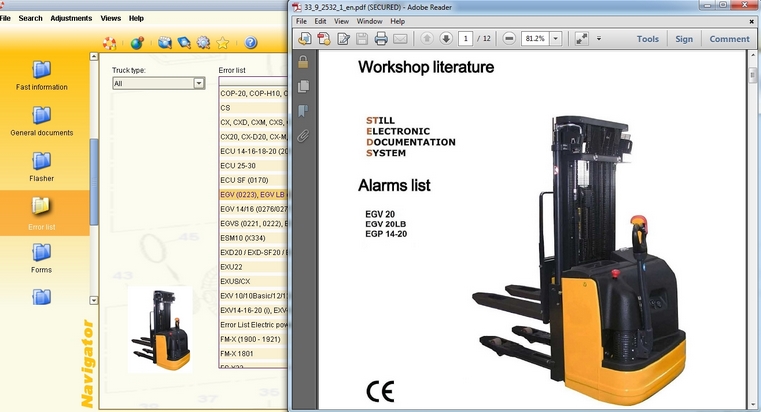761x412 pixels.
Task: Open the Sign pane in Reader
Action: (x=684, y=39)
